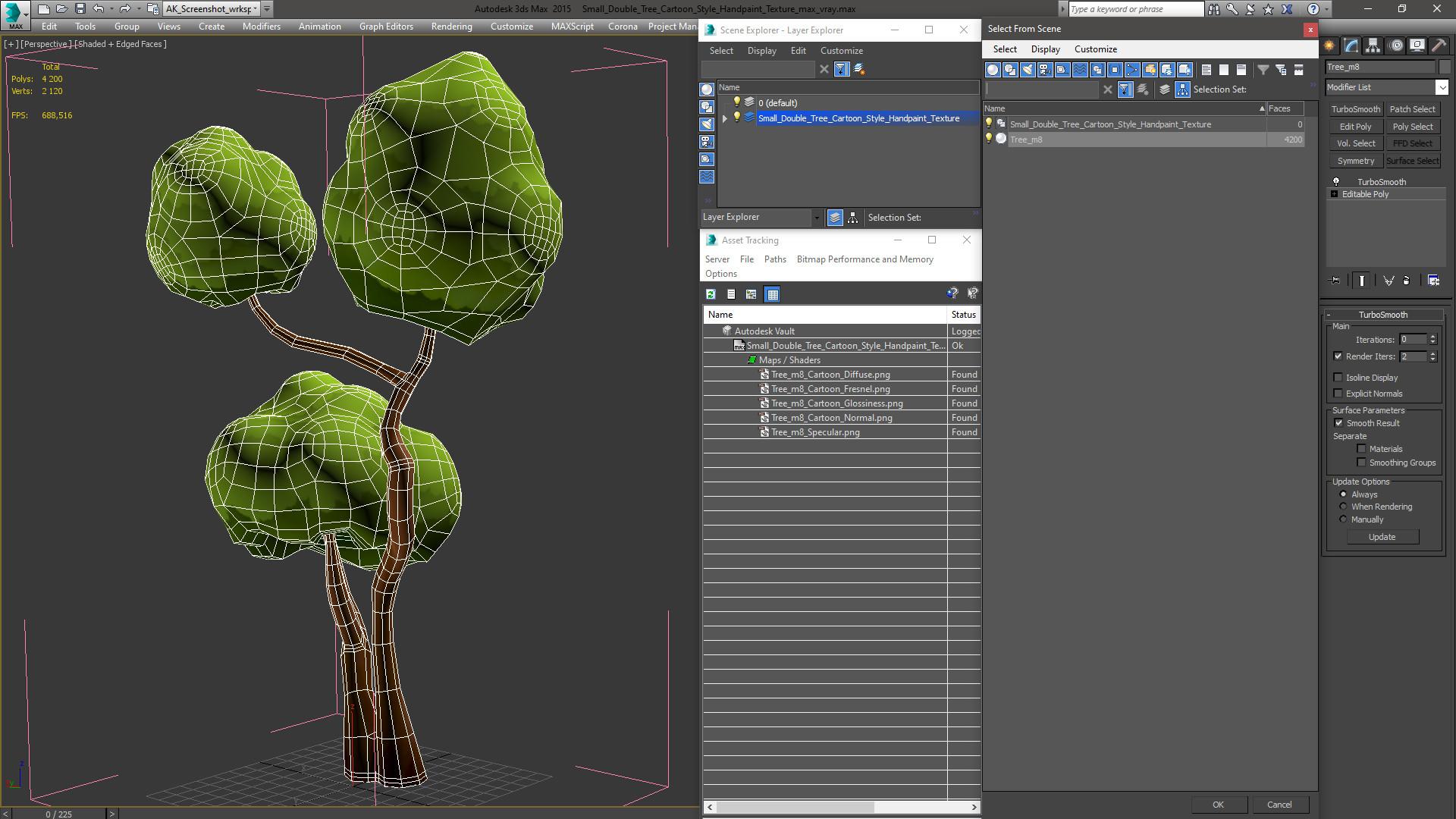The height and width of the screenshot is (819, 1456).
Task: Click Table View icon in Asset Tracking toolbar
Action: tap(773, 294)
